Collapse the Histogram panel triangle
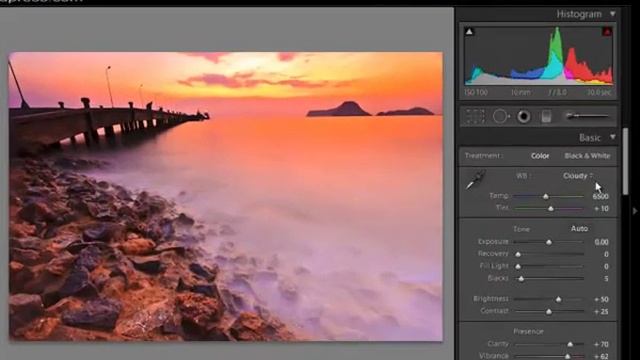This screenshot has height=360, width=640. coord(613,14)
